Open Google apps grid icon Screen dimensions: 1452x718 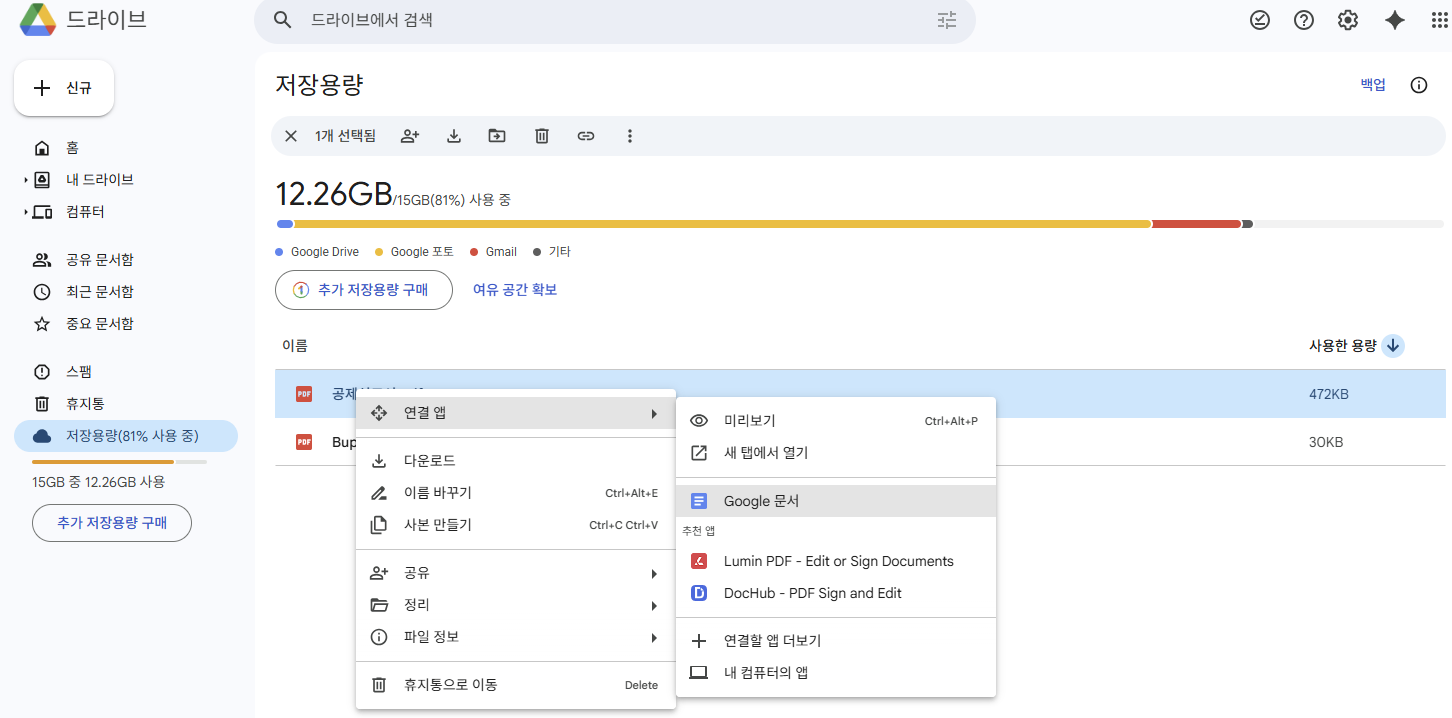[1440, 20]
